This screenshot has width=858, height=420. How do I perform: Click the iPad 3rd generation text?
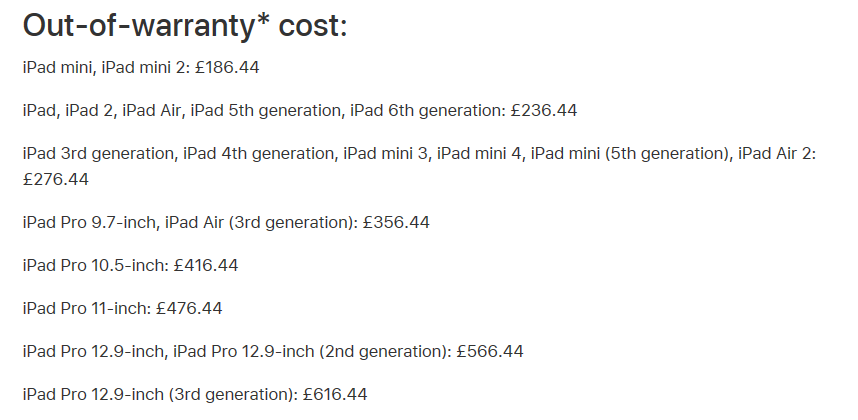point(100,153)
